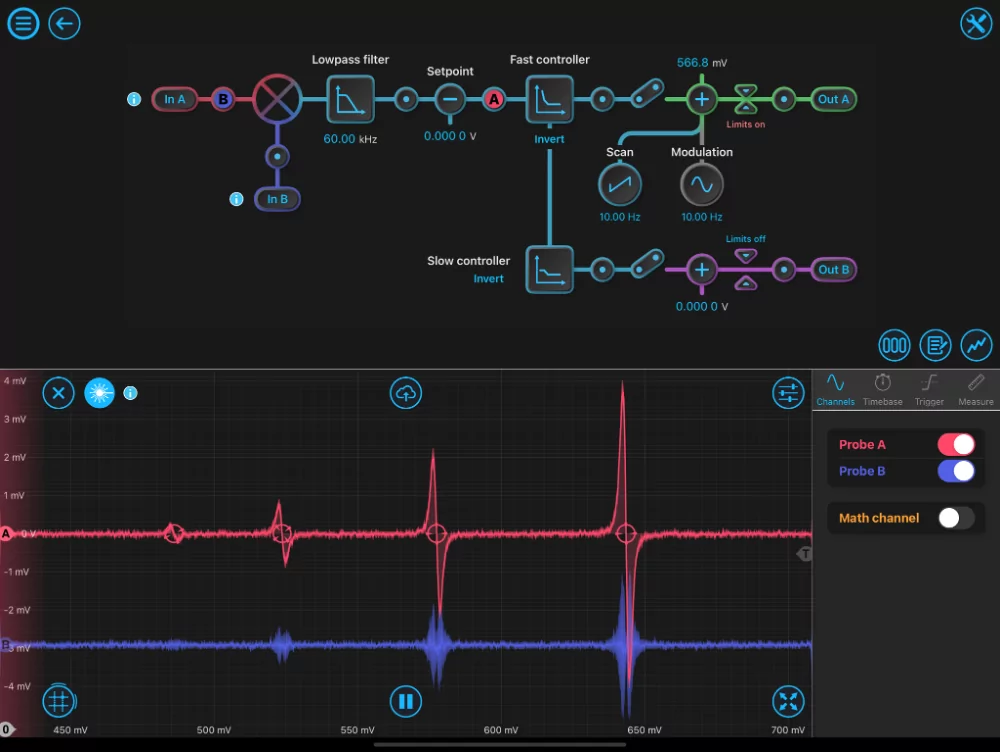The height and width of the screenshot is (752, 1000).
Task: Open the Fast controller block
Action: pos(549,99)
